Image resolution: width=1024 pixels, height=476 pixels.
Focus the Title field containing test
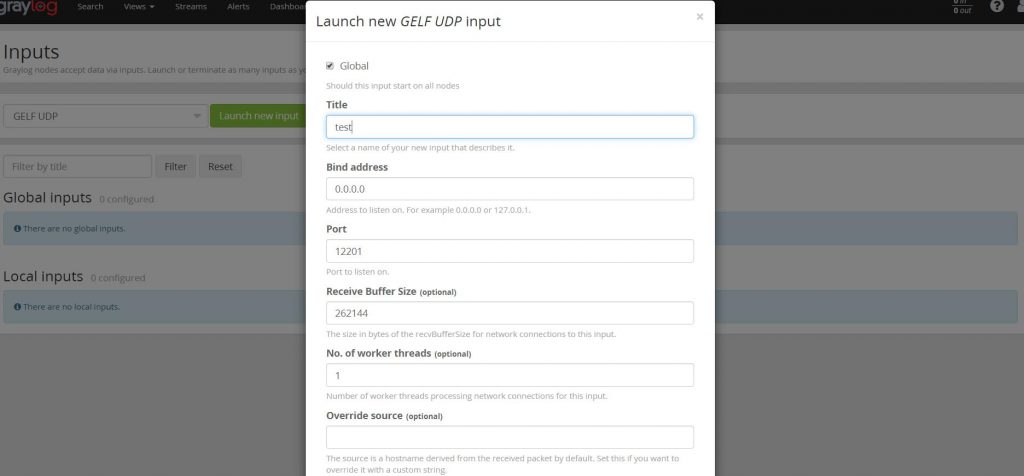pos(510,127)
